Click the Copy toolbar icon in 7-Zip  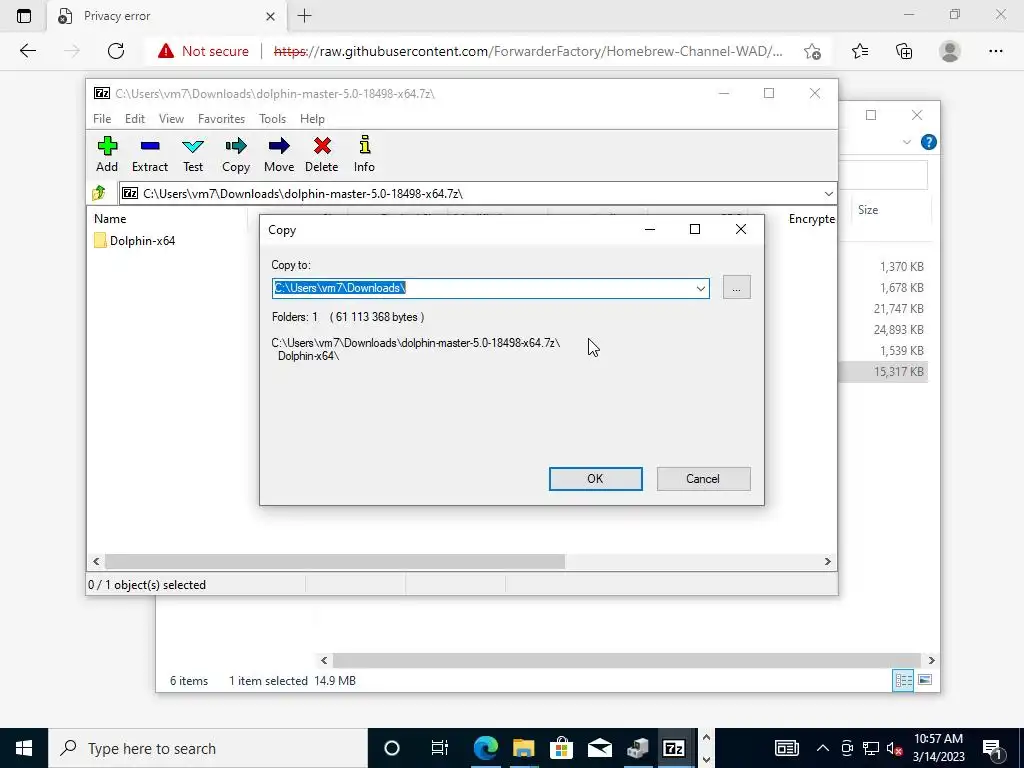(x=236, y=154)
